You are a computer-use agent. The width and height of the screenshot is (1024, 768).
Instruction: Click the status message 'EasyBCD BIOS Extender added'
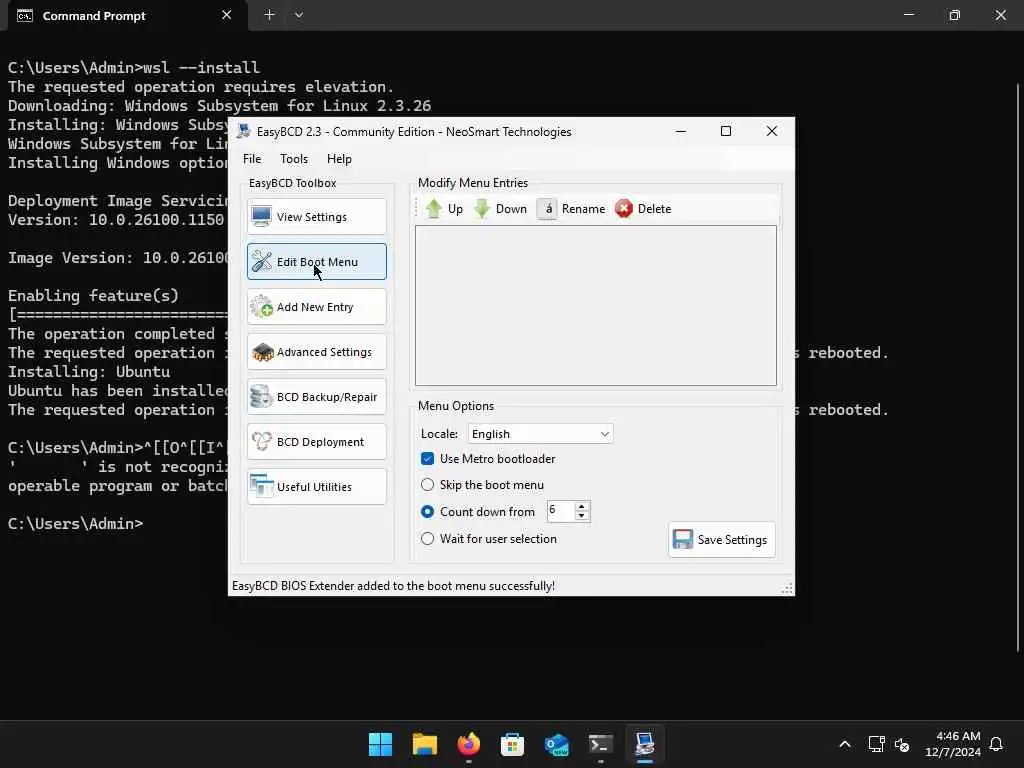click(393, 586)
